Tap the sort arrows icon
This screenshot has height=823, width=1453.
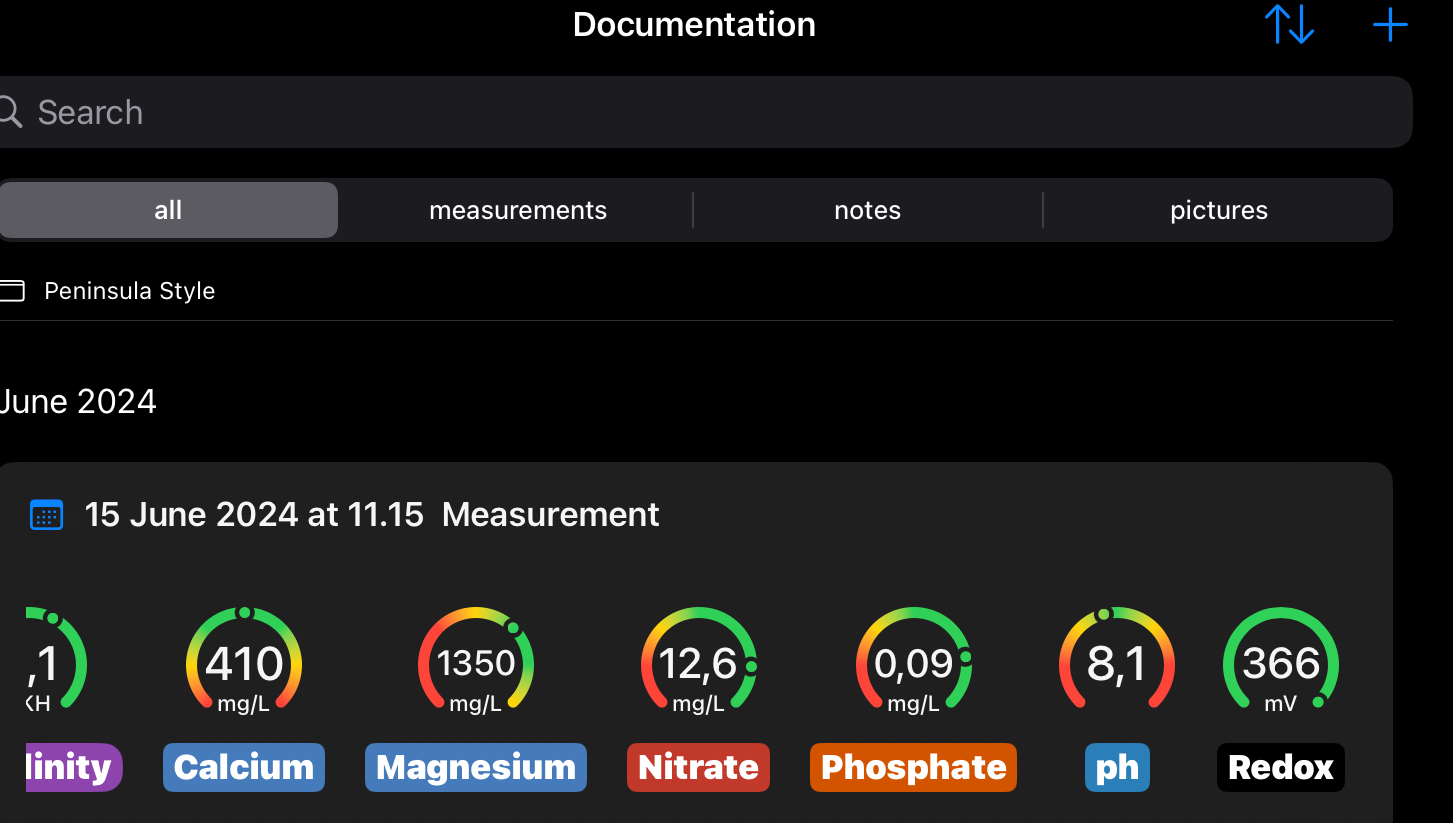[1289, 24]
